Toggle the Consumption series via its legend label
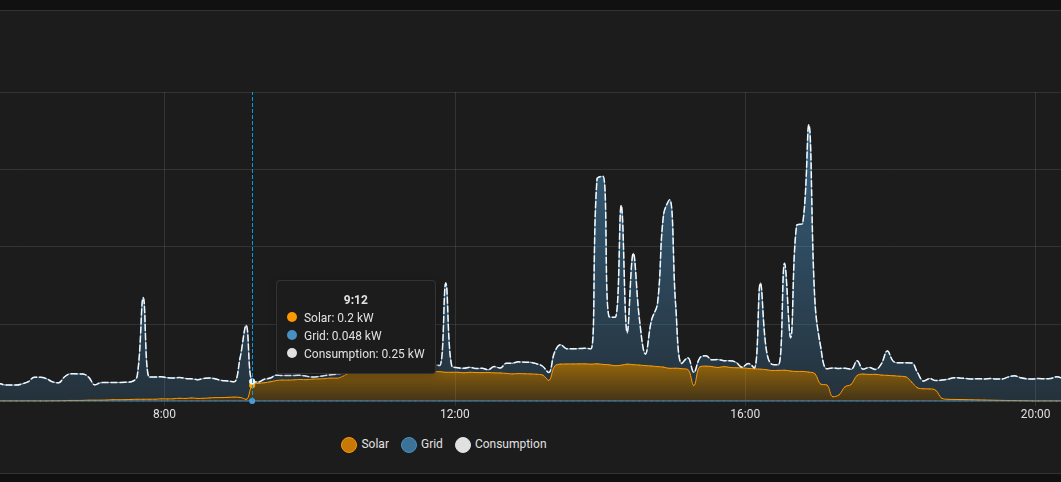Screen dimensions: 1061x482 tap(510, 444)
